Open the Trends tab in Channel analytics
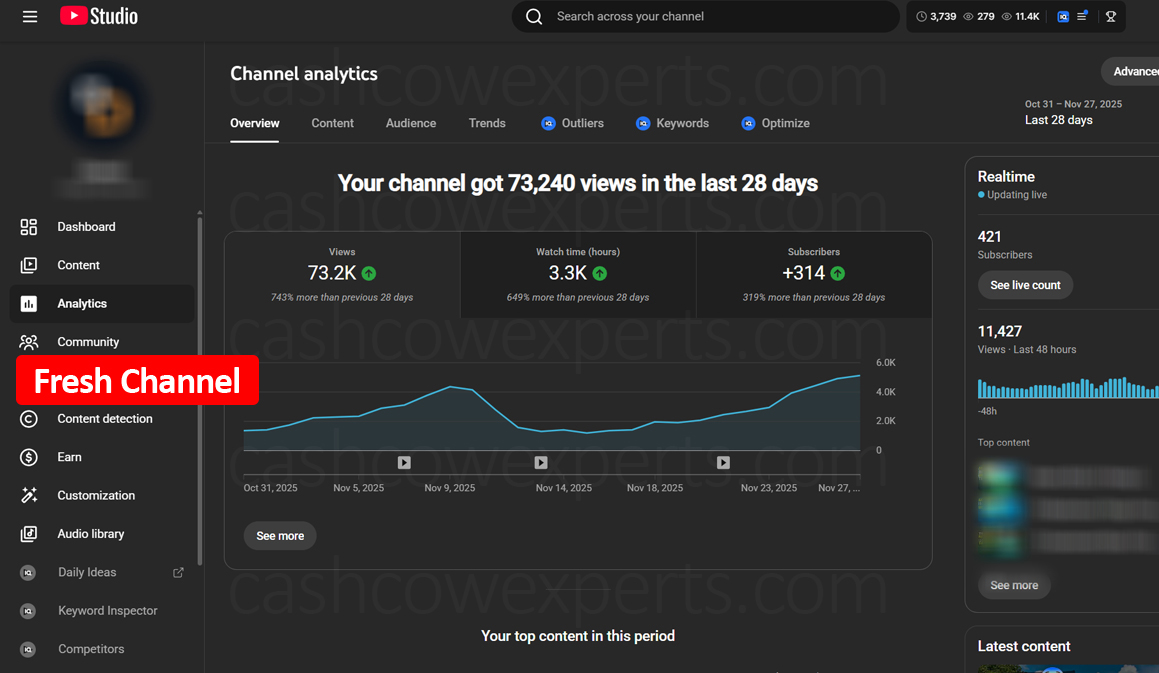1159x673 pixels. pyautogui.click(x=487, y=123)
